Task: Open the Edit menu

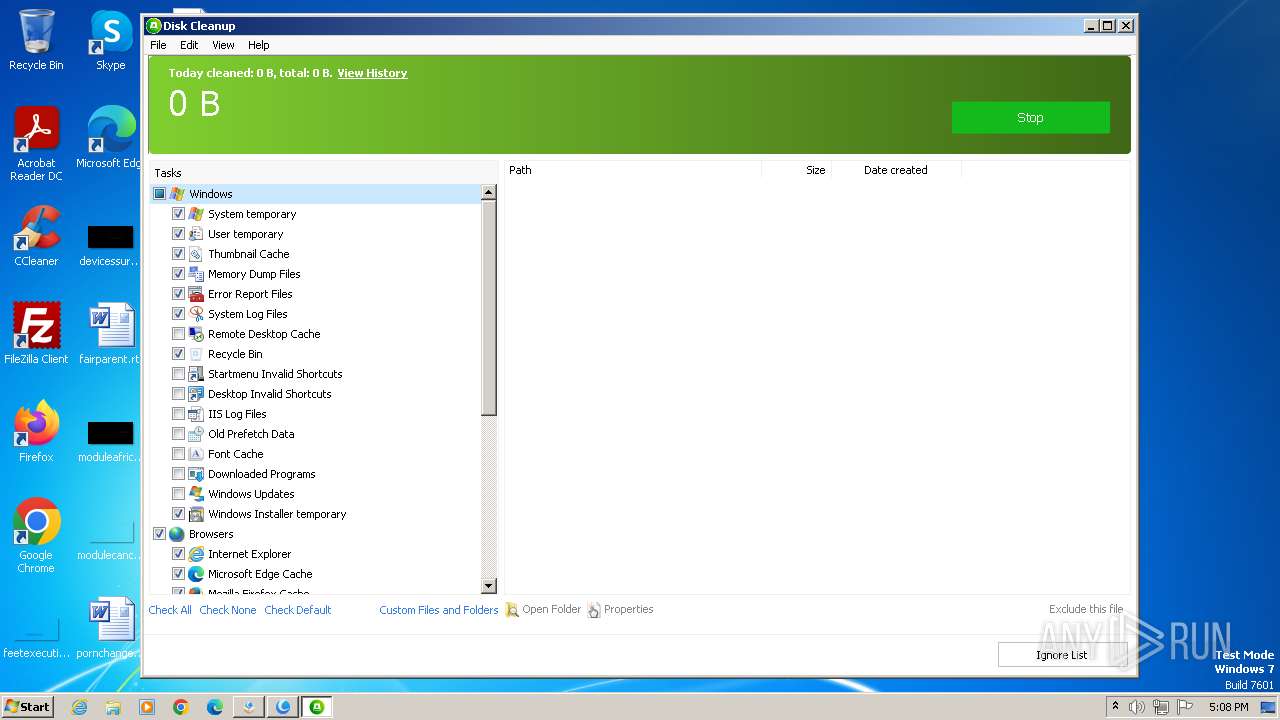Action: [x=189, y=45]
